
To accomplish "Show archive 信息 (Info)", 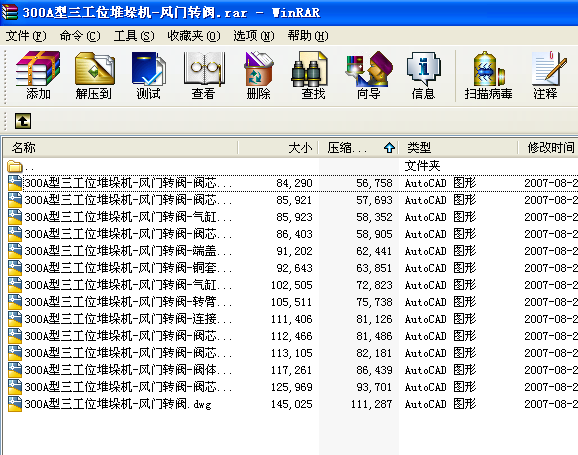I will point(423,76).
